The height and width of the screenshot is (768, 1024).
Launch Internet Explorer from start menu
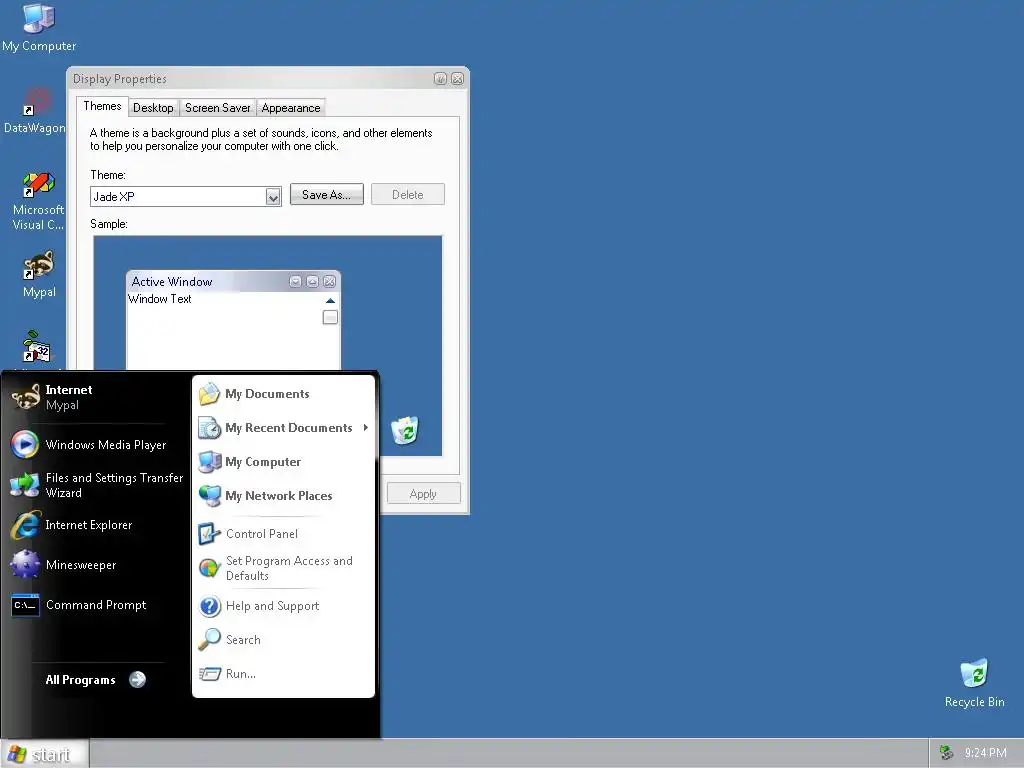(x=96, y=525)
